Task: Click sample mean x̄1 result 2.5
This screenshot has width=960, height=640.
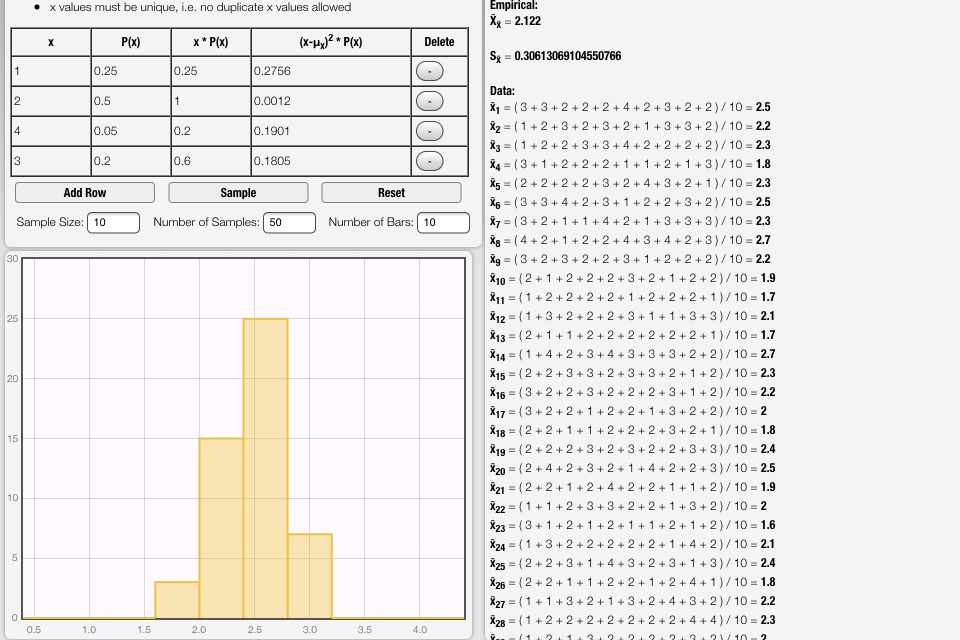Action: (x=763, y=107)
